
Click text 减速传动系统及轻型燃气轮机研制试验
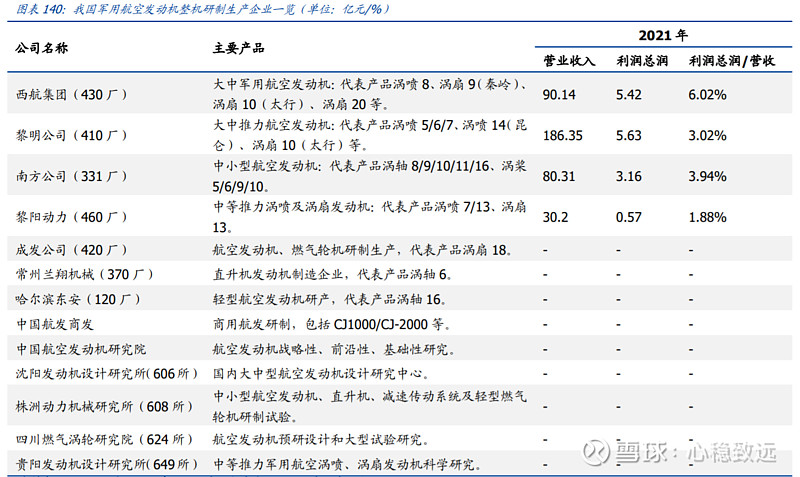[369, 407]
